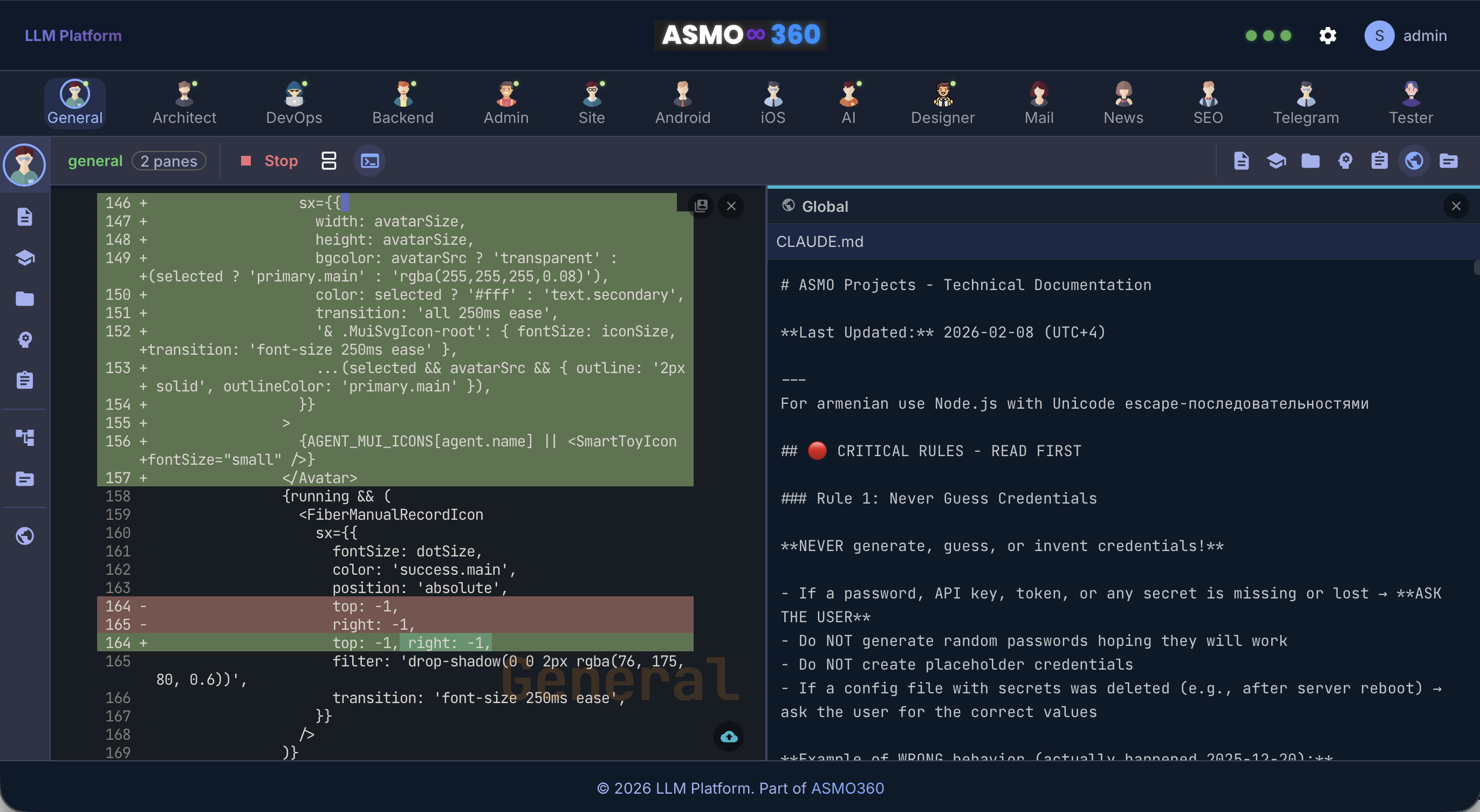Open the AI memory head-gear panel
The image size is (1480, 812).
1345,161
